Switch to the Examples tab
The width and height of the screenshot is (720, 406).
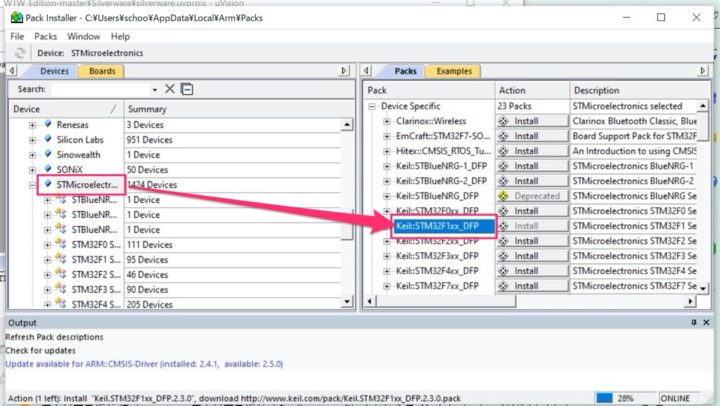click(x=453, y=71)
